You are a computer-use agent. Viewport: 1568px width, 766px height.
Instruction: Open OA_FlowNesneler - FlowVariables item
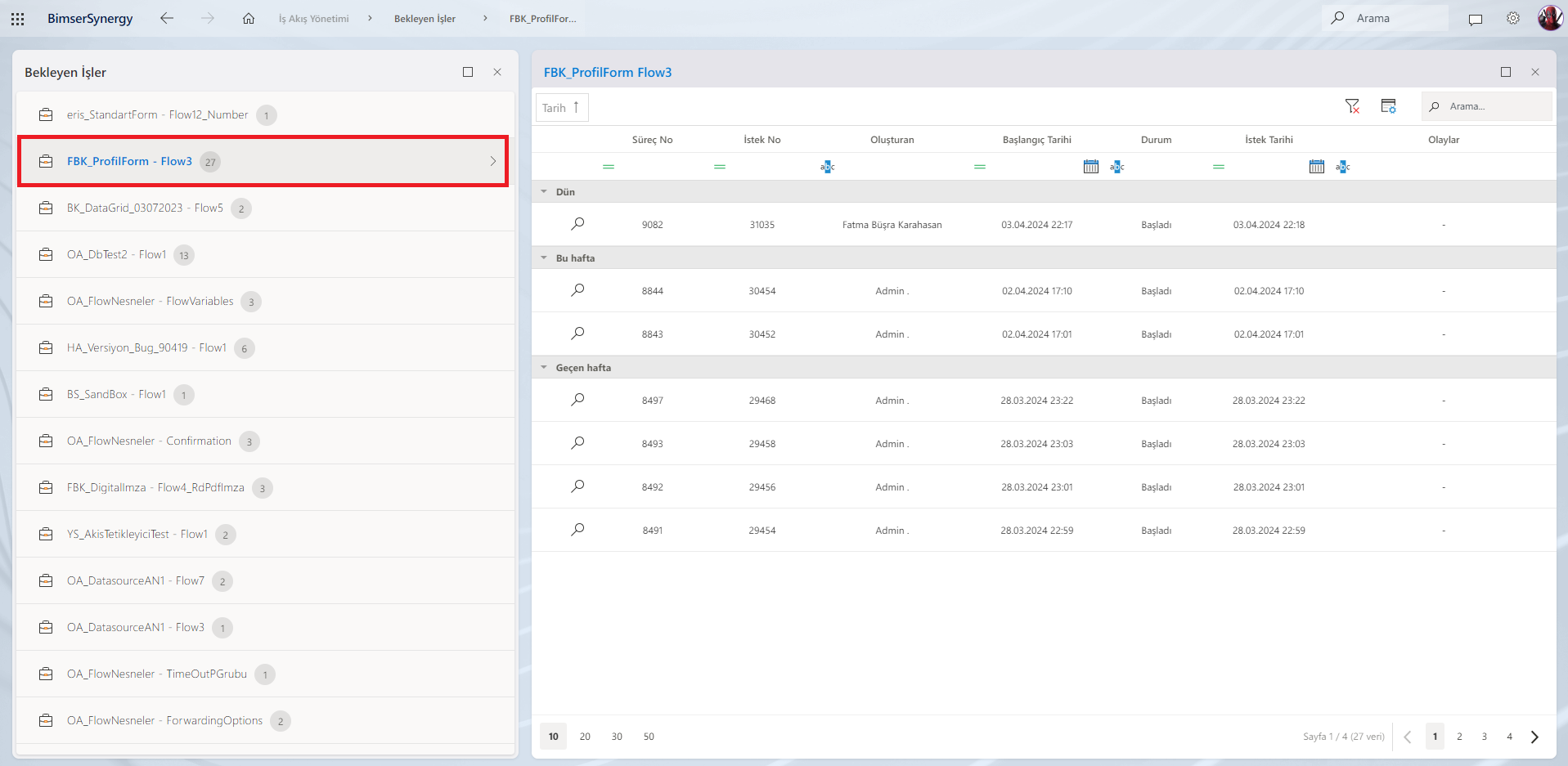click(x=266, y=301)
